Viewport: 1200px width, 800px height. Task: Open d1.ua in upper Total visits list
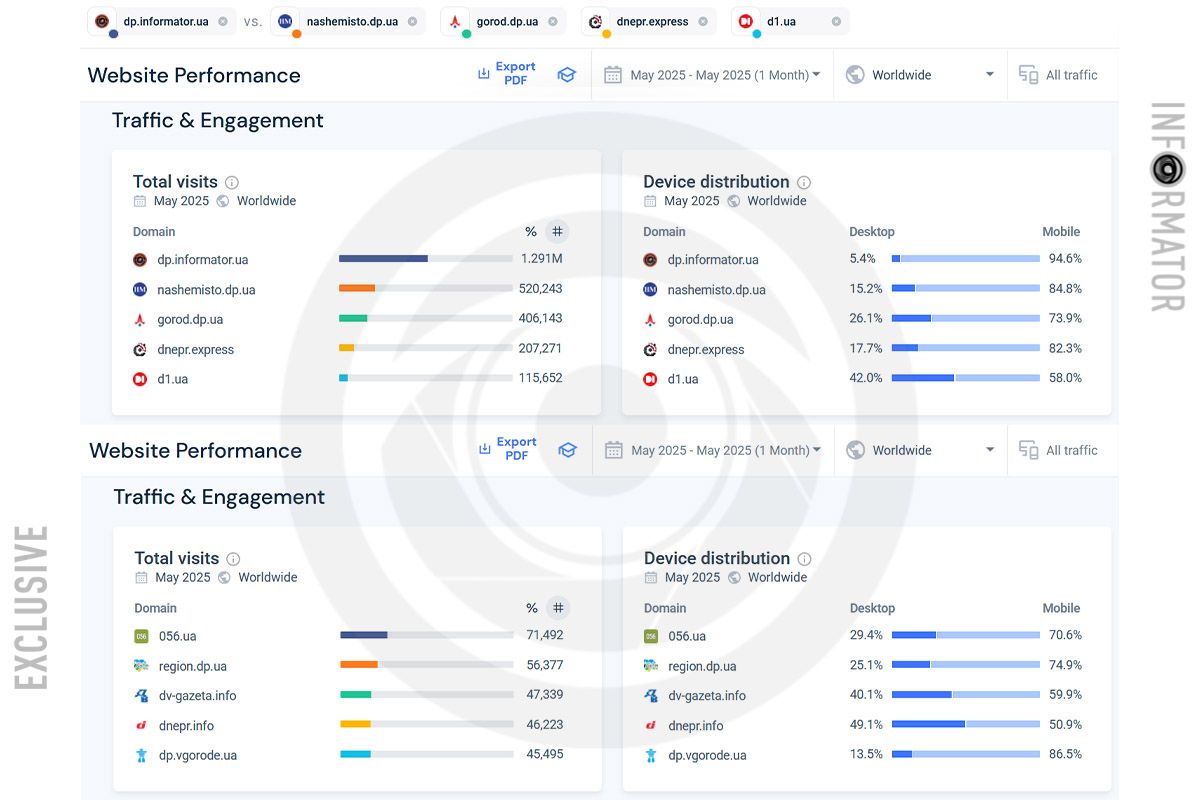click(172, 379)
